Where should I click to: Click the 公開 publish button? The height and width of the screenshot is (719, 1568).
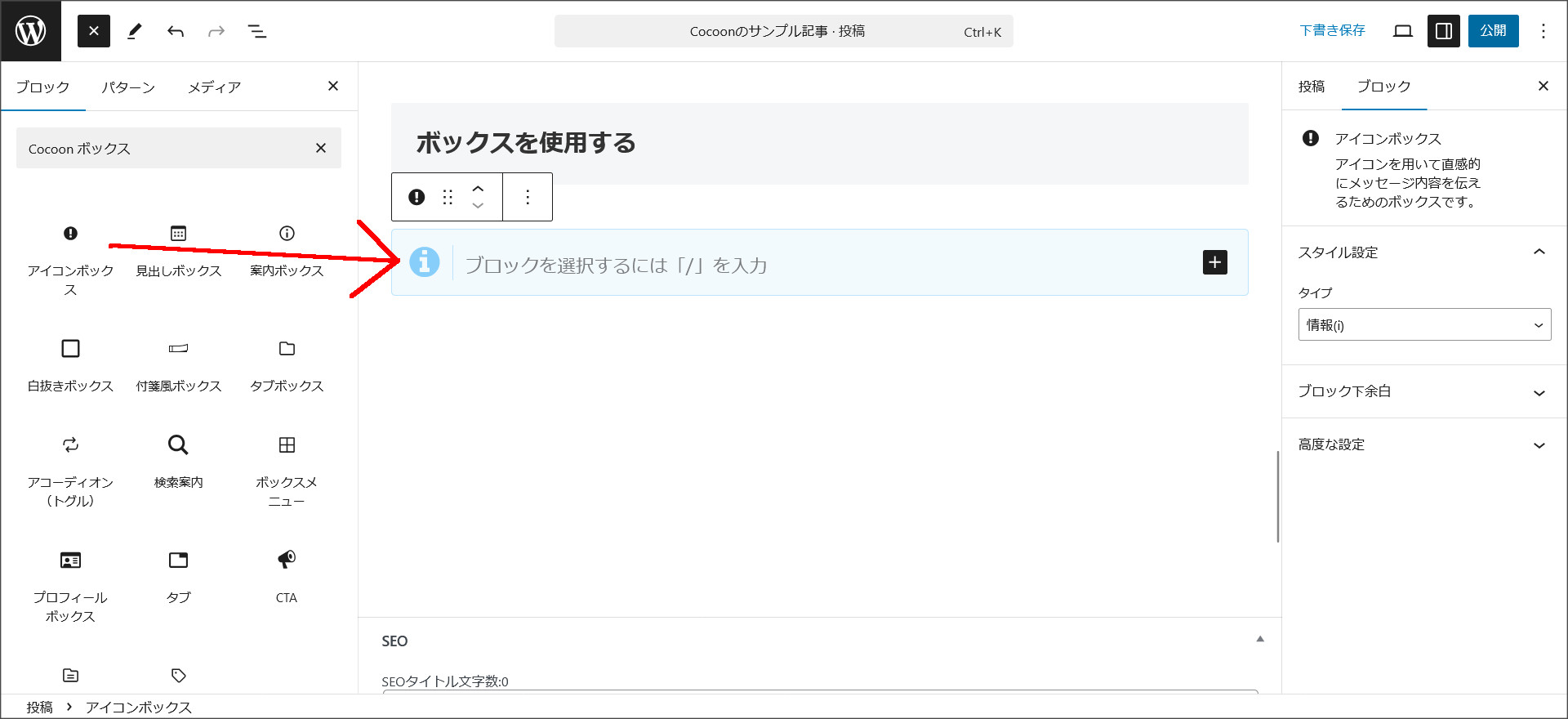(1494, 31)
